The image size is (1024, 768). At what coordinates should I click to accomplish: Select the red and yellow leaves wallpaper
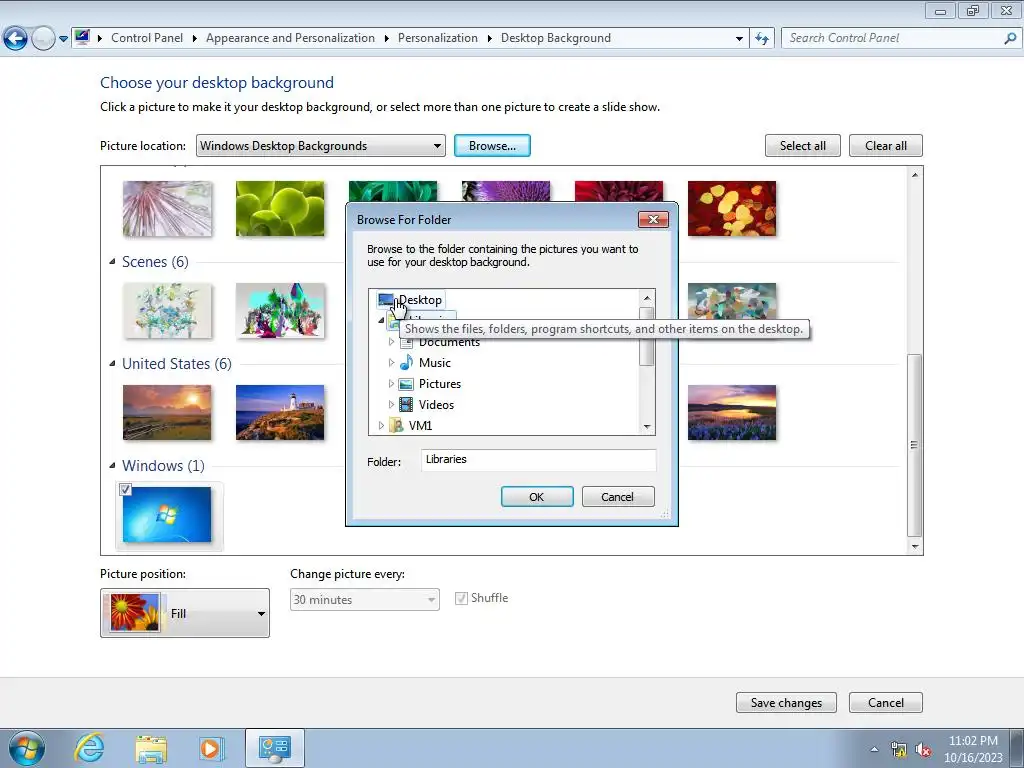(731, 208)
